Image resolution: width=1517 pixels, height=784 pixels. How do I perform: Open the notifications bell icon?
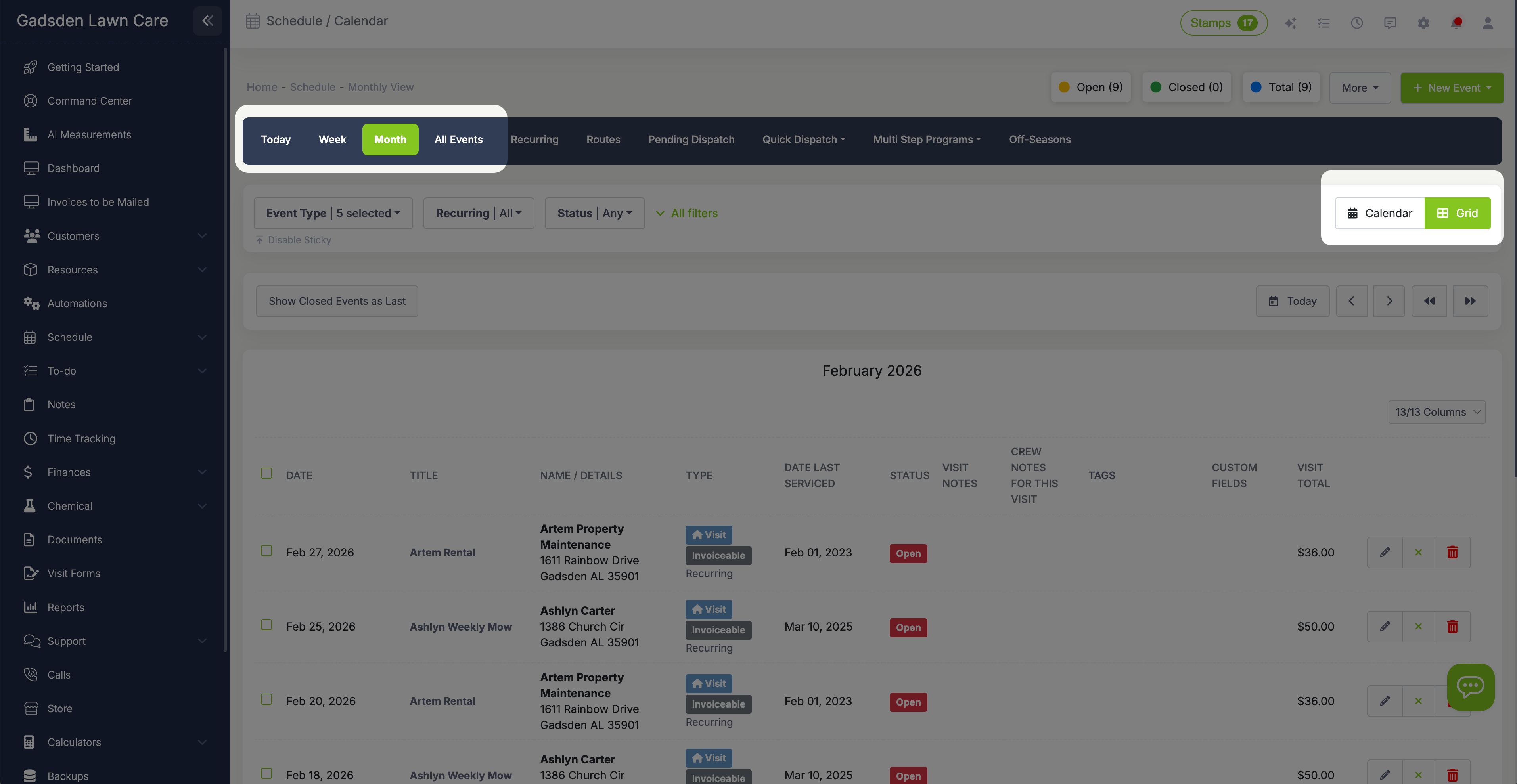[1456, 23]
